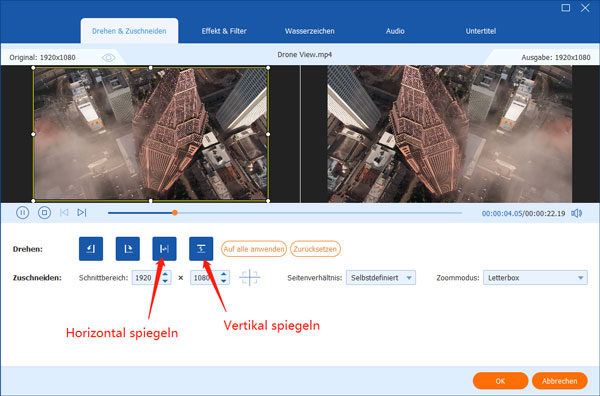This screenshot has height=396, width=600.
Task: Rotate video left 90 degrees
Action: tap(91, 249)
